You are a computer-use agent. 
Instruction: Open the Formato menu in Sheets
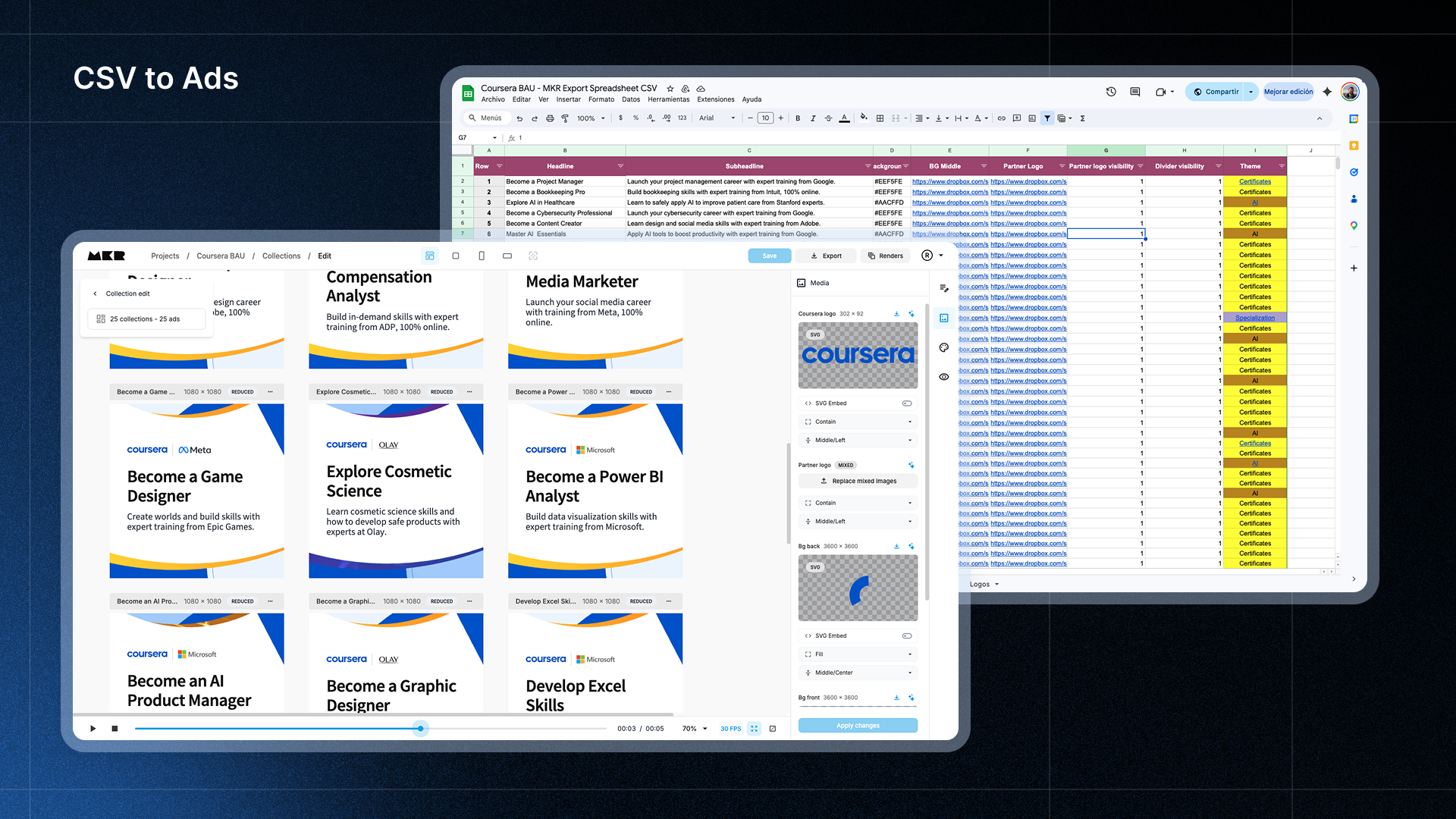[601, 99]
